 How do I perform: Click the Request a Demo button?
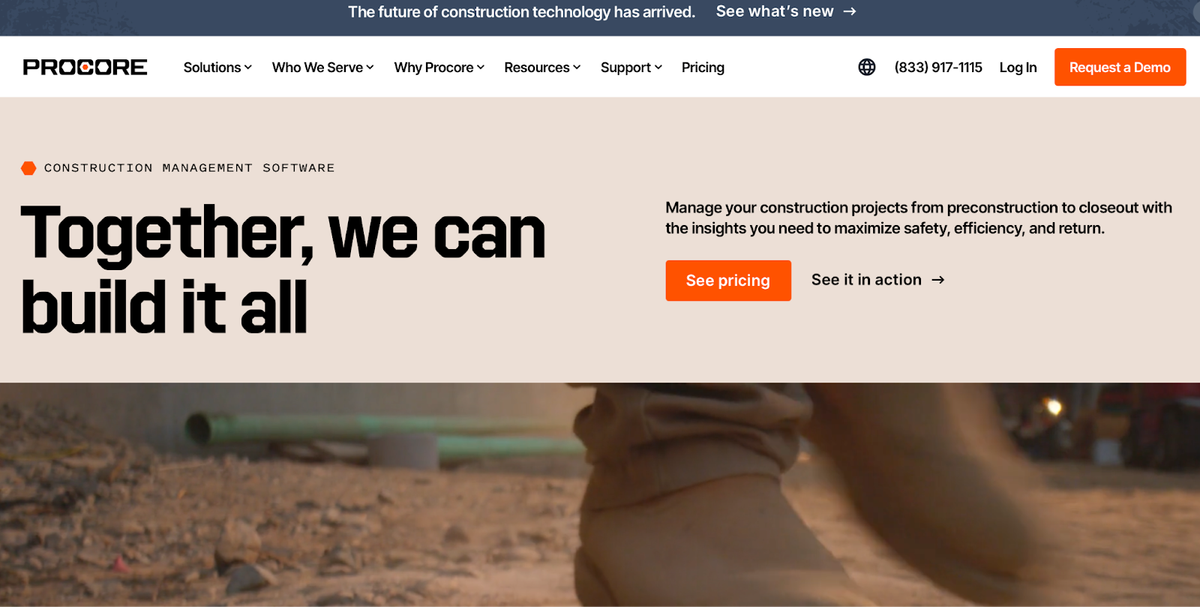coord(1120,67)
